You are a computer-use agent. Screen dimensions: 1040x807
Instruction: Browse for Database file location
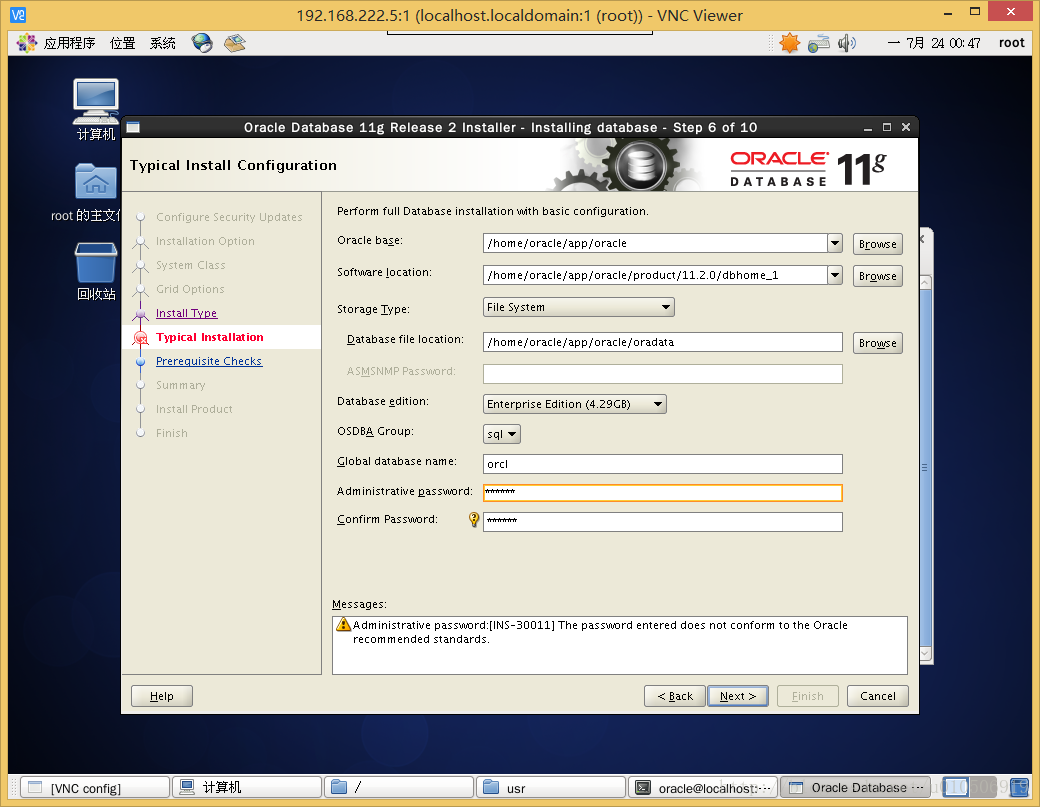click(x=878, y=343)
